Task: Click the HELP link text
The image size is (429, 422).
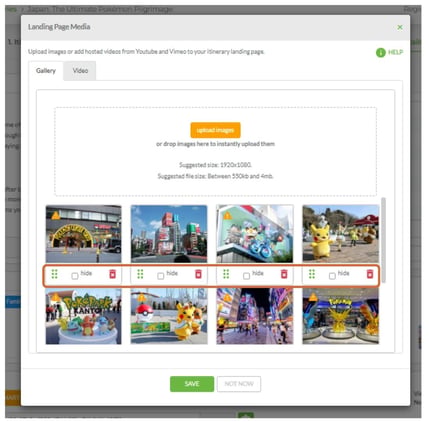Action: pyautogui.click(x=395, y=52)
